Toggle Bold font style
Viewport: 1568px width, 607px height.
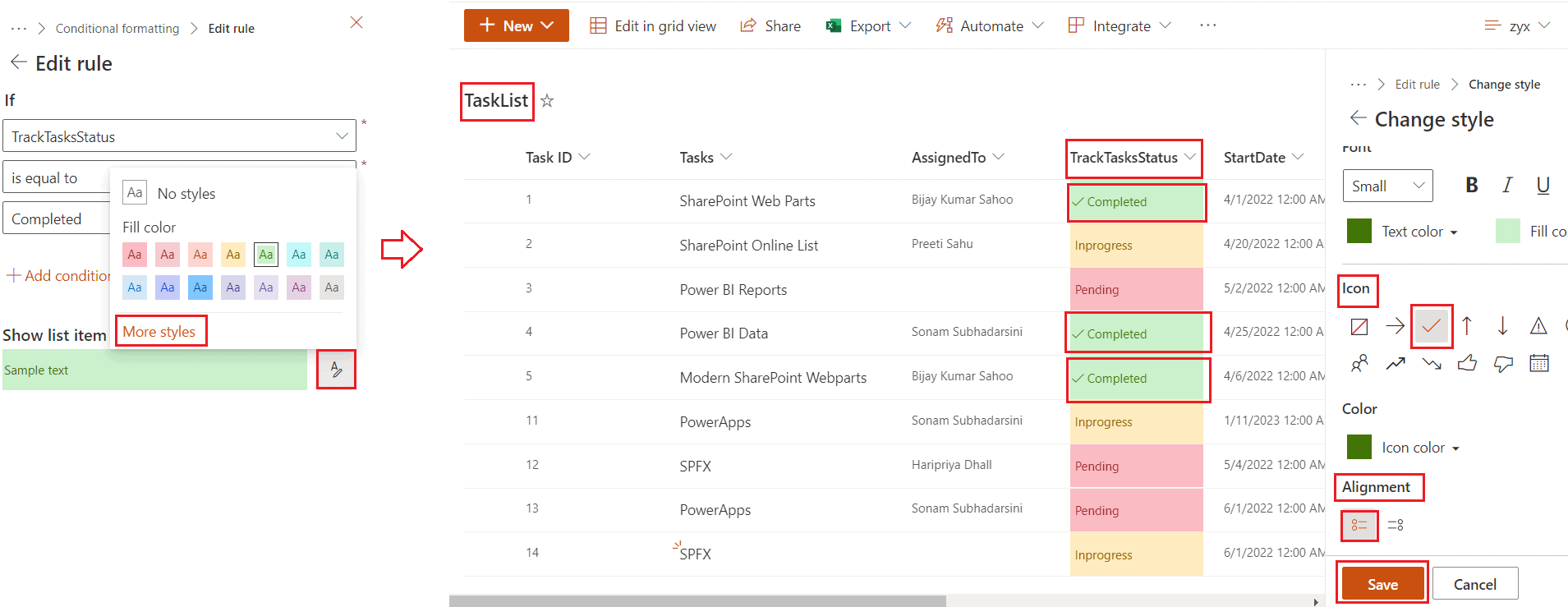tap(1472, 186)
